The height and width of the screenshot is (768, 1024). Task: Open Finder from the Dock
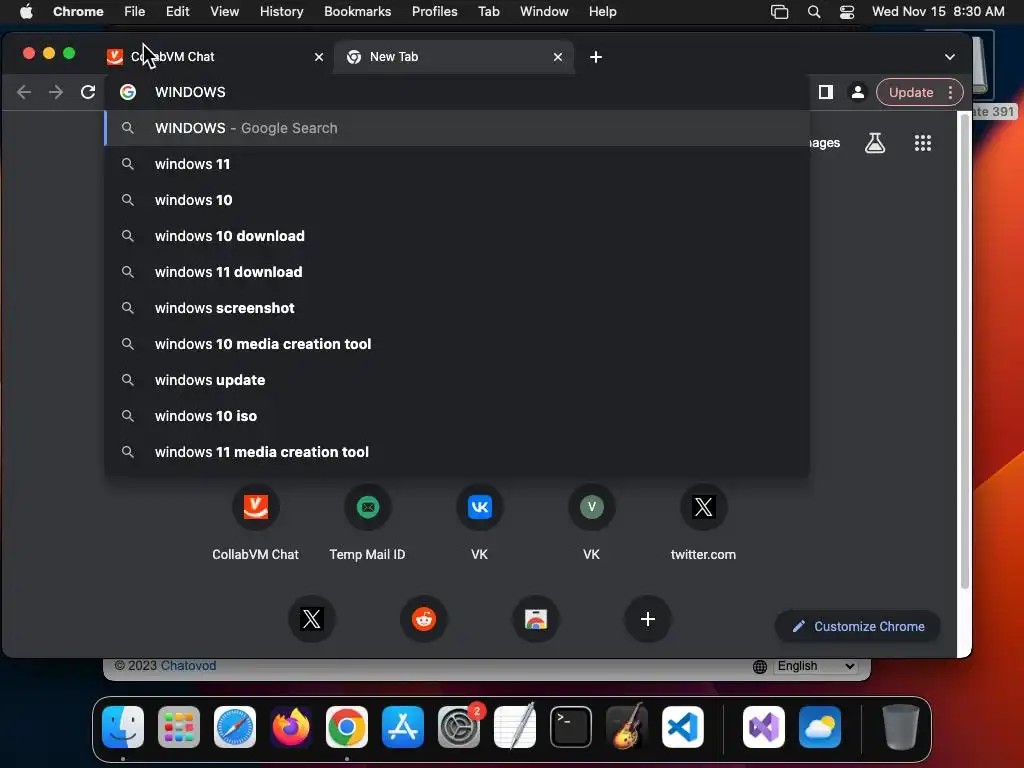click(123, 726)
